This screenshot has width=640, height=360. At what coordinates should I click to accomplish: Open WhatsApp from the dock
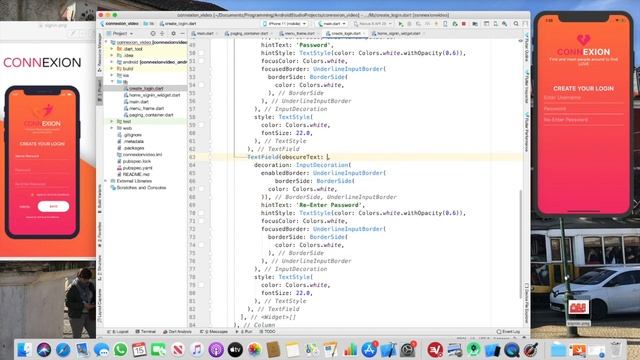(x=120, y=350)
